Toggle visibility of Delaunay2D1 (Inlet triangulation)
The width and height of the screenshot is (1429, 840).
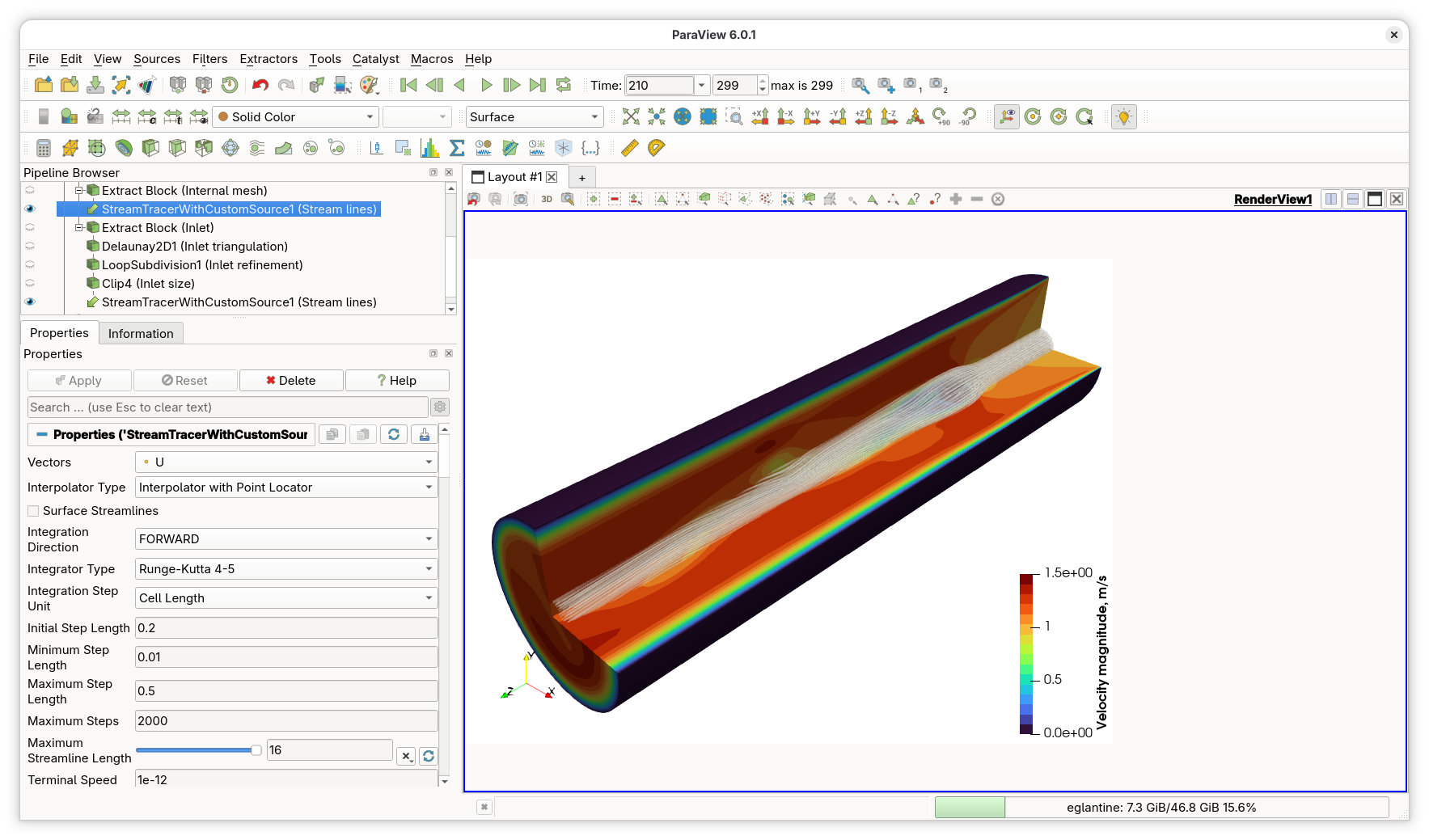(30, 247)
